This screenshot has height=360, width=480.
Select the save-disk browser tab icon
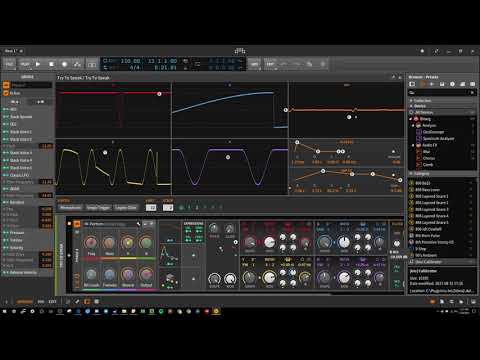(442, 84)
